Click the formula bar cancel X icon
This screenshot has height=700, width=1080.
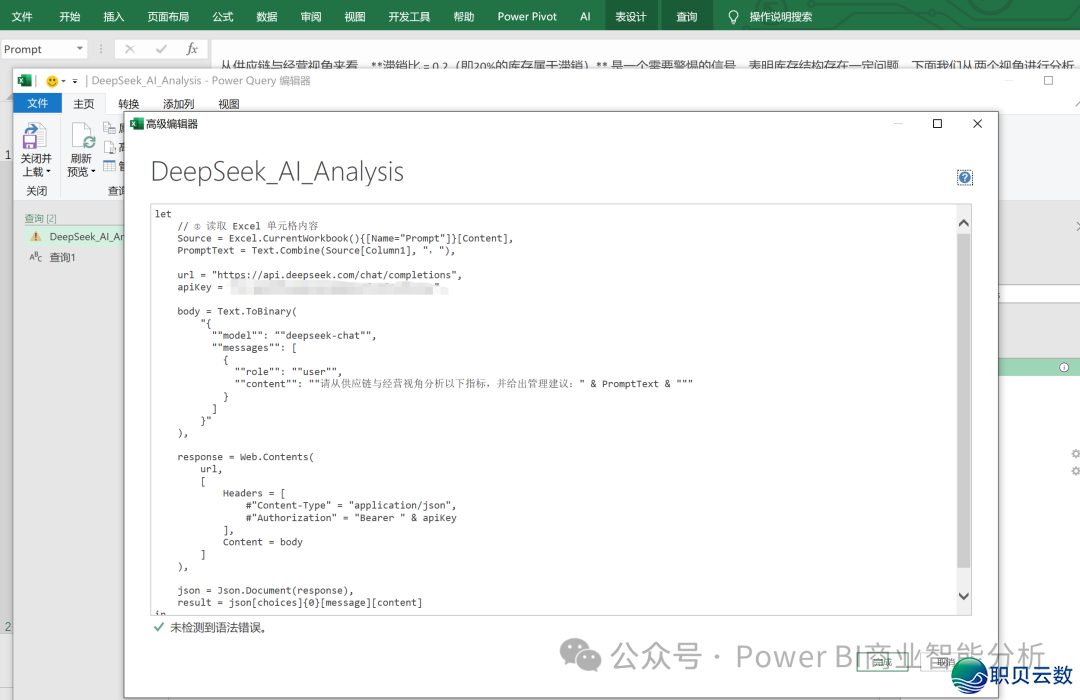click(130, 49)
